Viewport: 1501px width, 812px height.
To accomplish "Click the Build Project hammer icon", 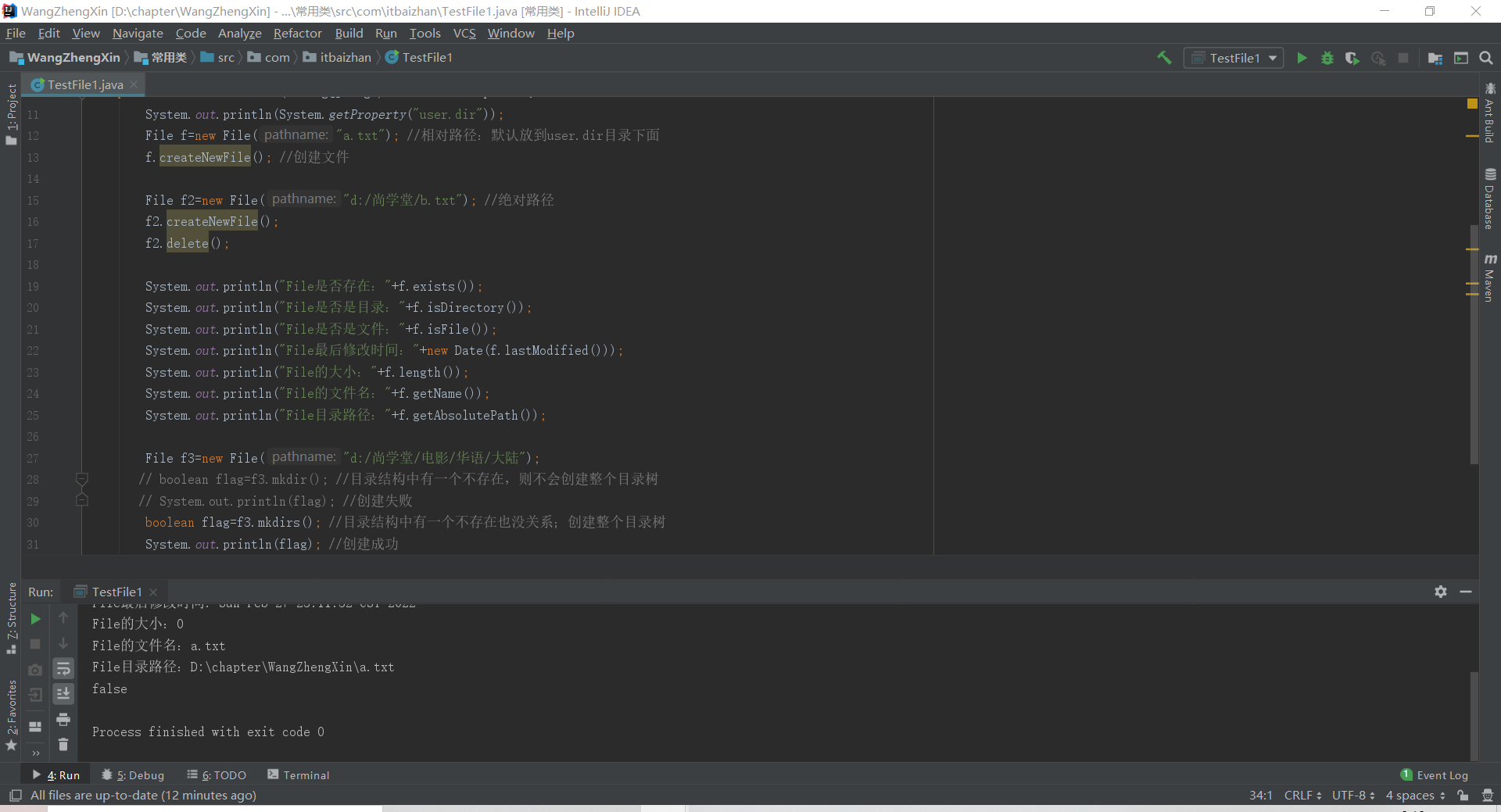I will (1164, 58).
